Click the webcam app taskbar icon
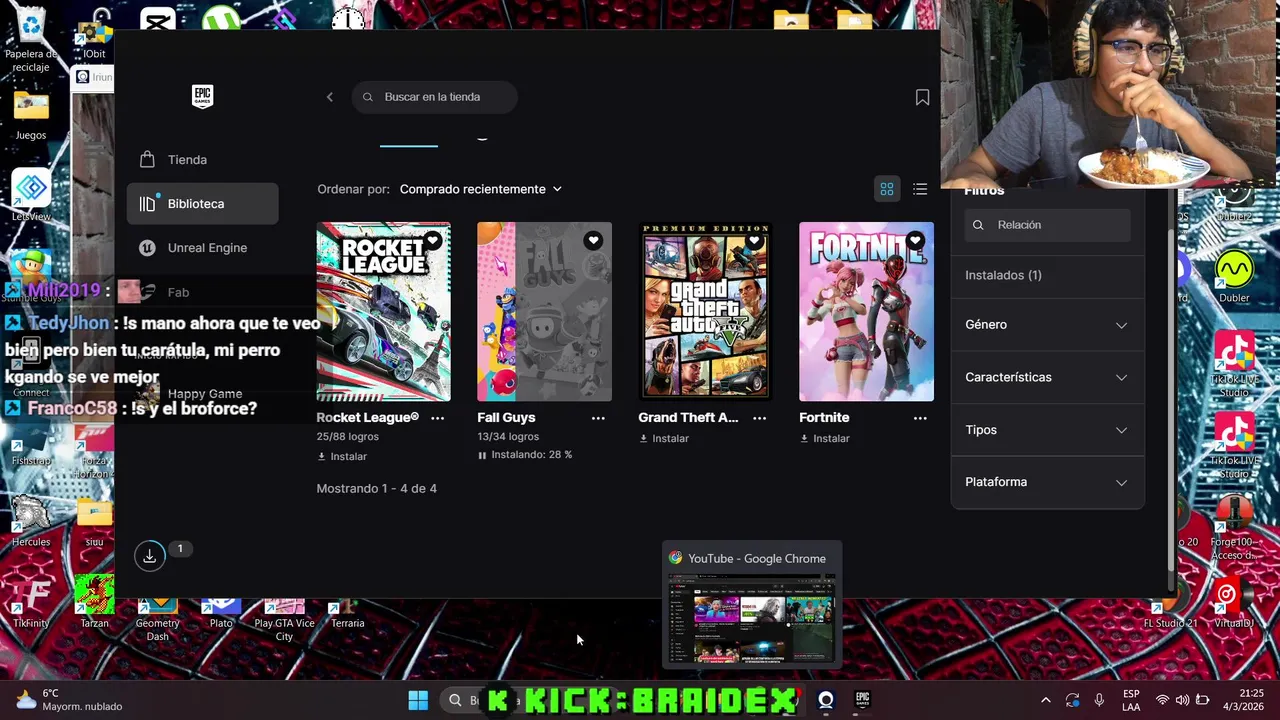Viewport: 1280px width, 720px height. point(826,700)
